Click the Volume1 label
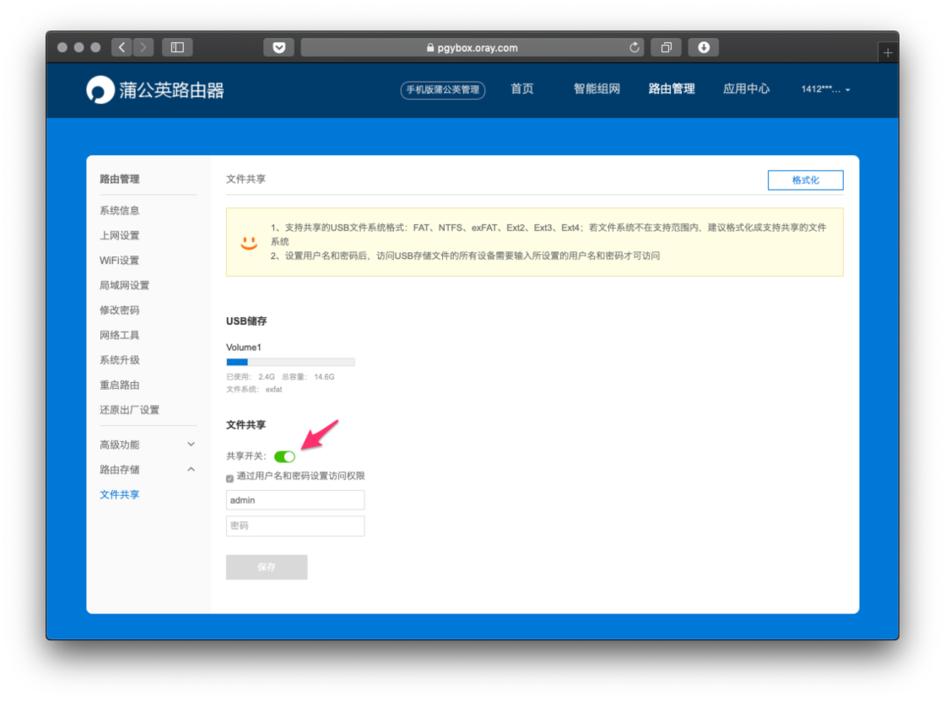The width and height of the screenshot is (945, 701). (243, 347)
